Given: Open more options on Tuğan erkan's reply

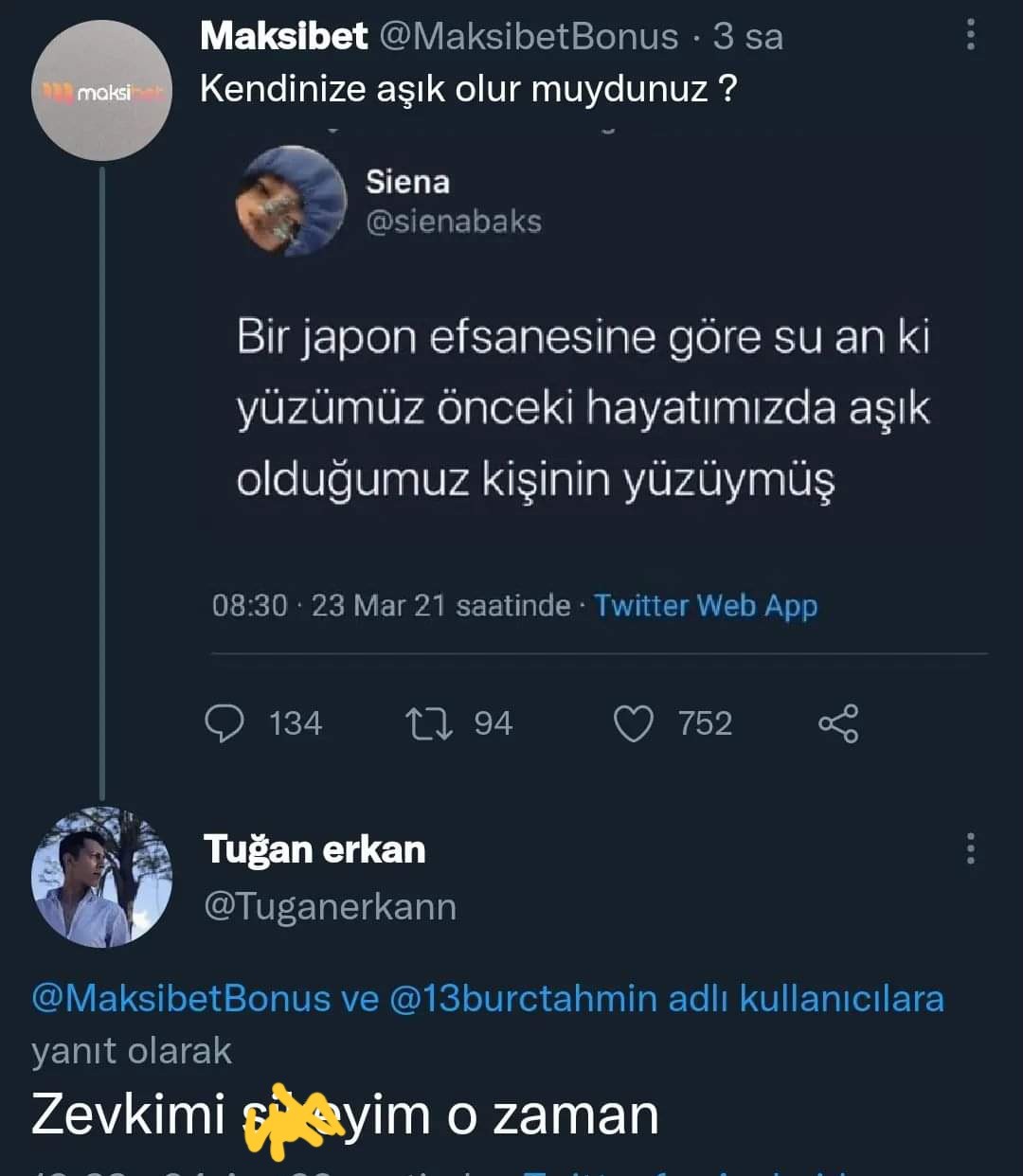Looking at the screenshot, I should tap(970, 849).
